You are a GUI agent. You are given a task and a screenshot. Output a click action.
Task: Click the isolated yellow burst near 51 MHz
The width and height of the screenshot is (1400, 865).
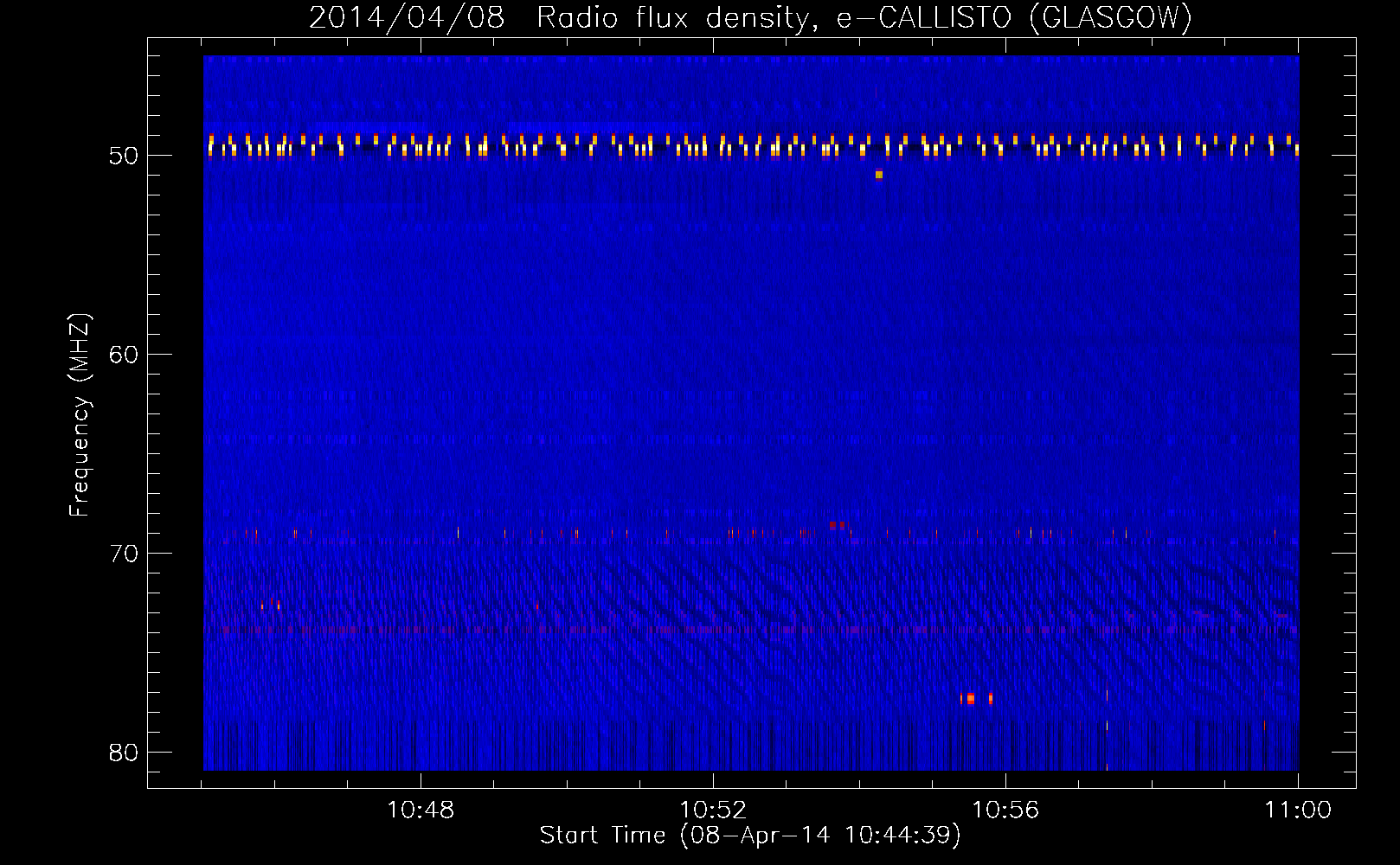pyautogui.click(x=879, y=175)
